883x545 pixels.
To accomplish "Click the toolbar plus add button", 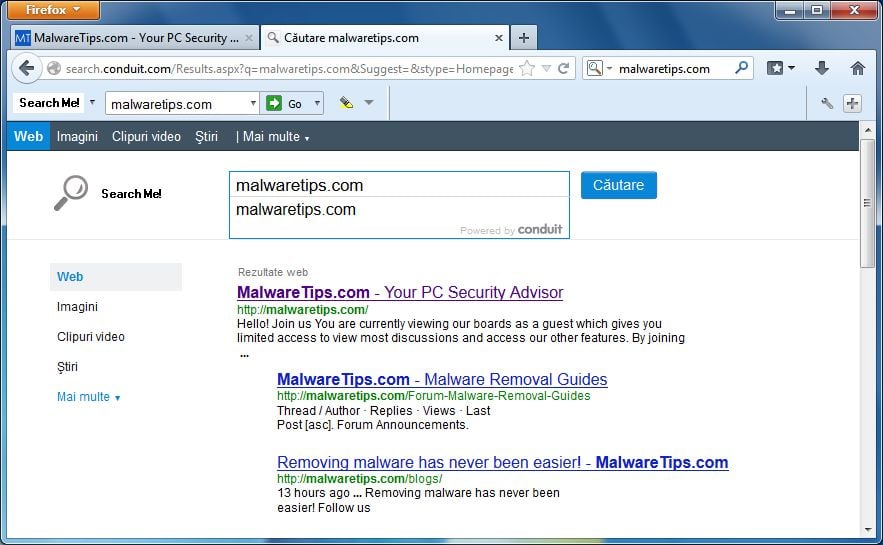I will click(852, 103).
